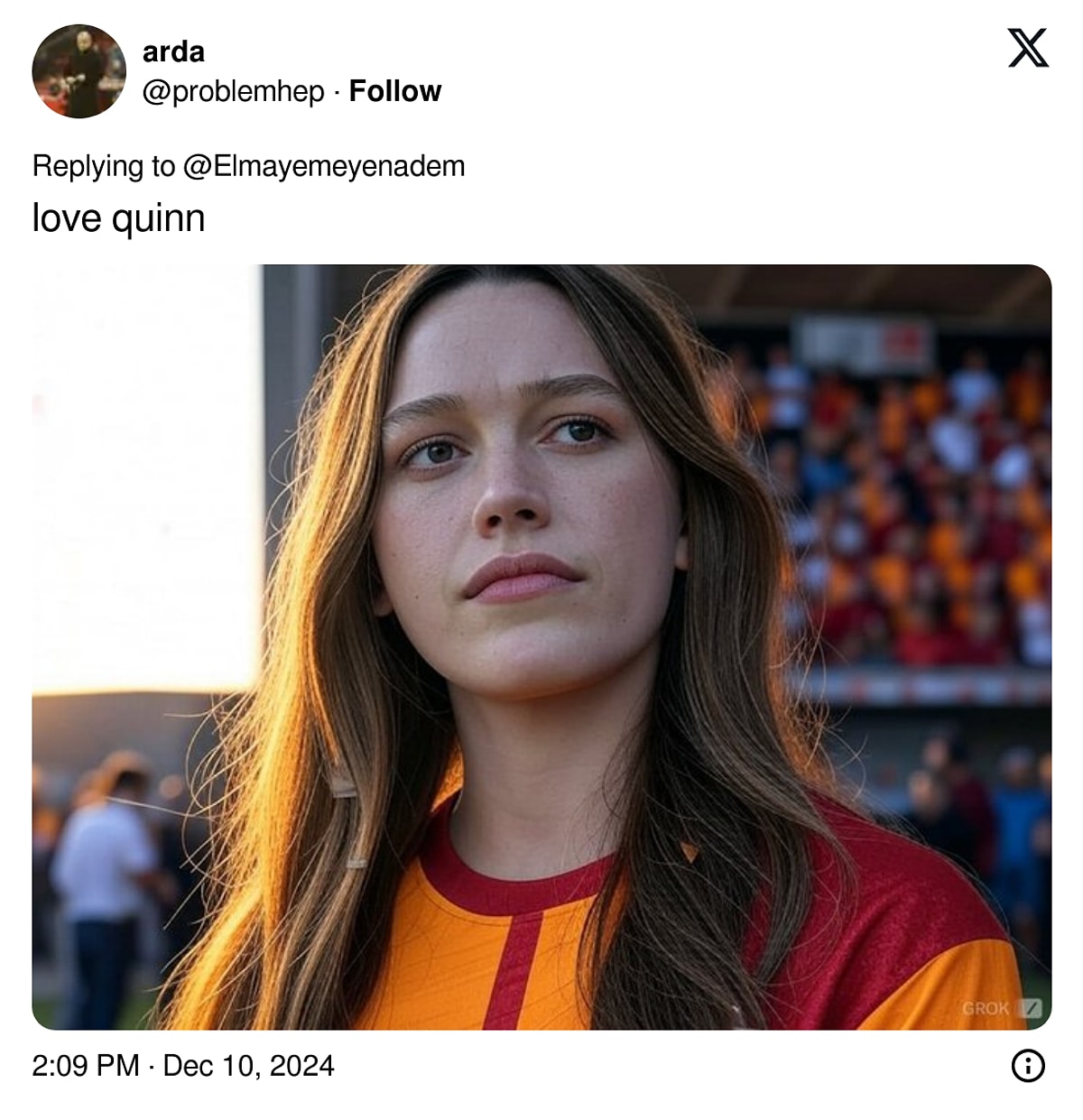Open arda's round profile avatar

[x=79, y=71]
